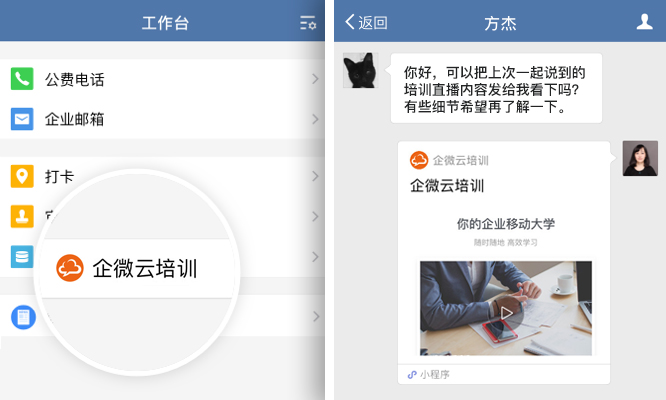
Task: Expand the 打卡 row chevron
Action: [x=315, y=176]
